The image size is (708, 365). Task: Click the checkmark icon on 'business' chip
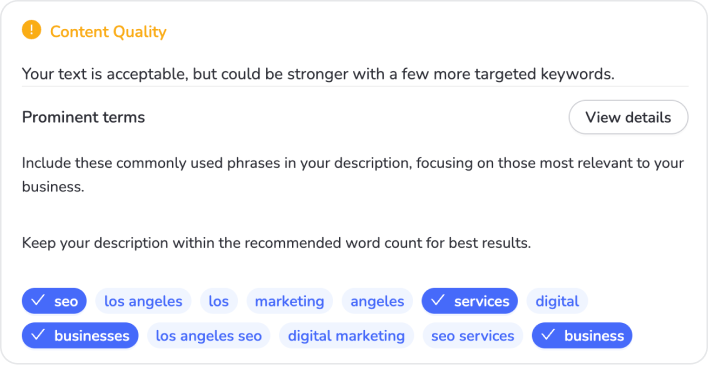point(548,335)
